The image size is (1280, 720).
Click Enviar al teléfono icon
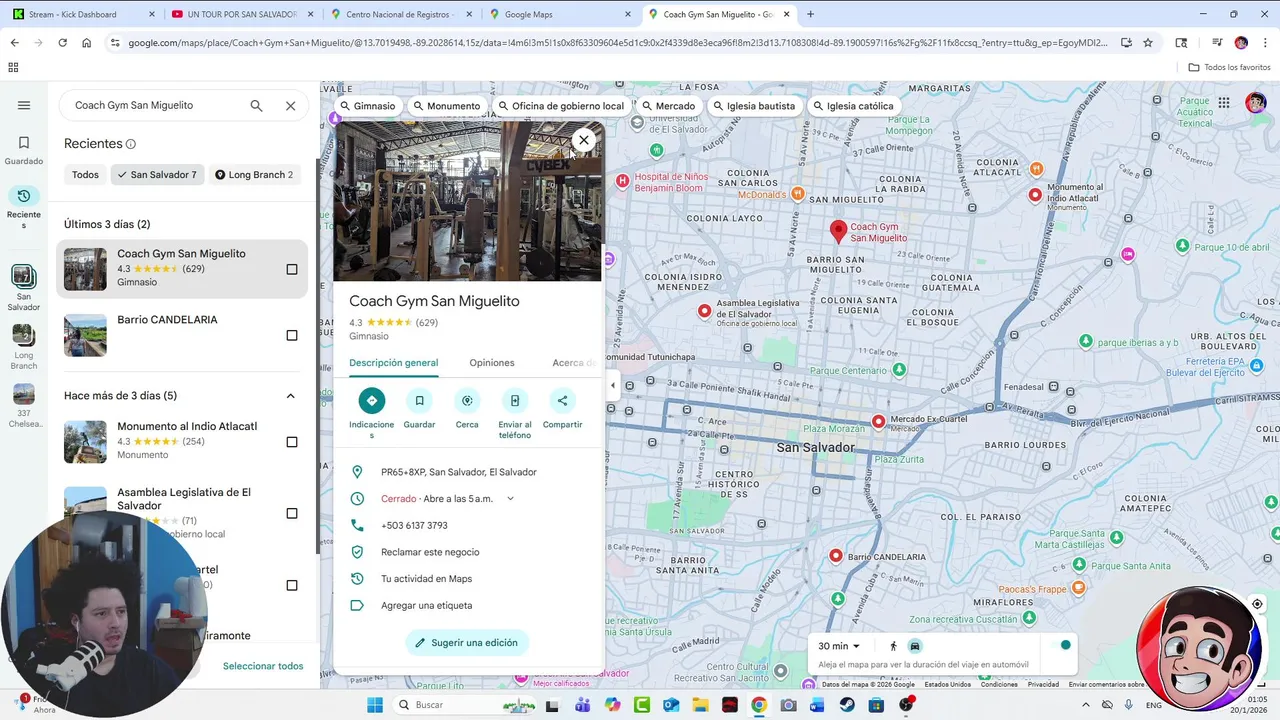pos(515,401)
